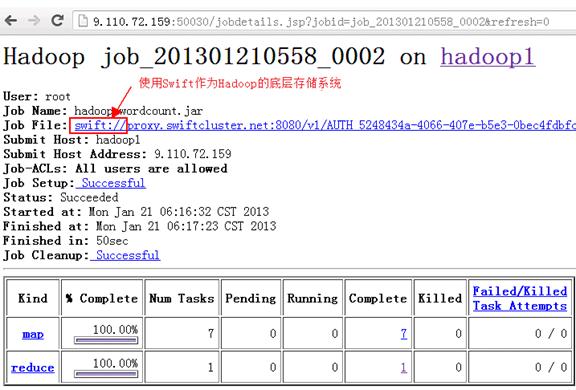Click the browser forward arrow
Screen dimensions: 576x390
pos(34,20)
